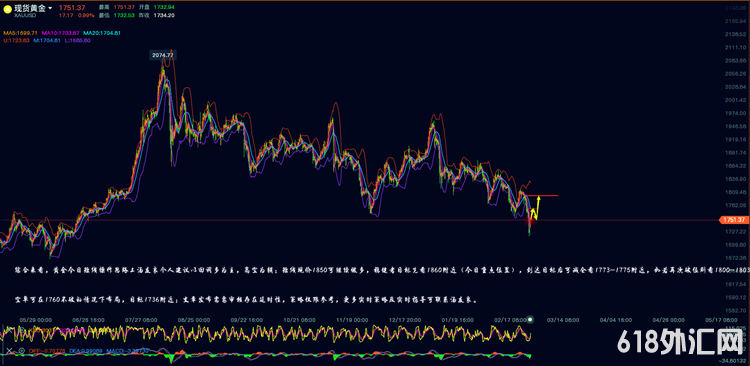Open KDJ indicator settings gear icon
The image size is (750, 366).
pos(22,330)
